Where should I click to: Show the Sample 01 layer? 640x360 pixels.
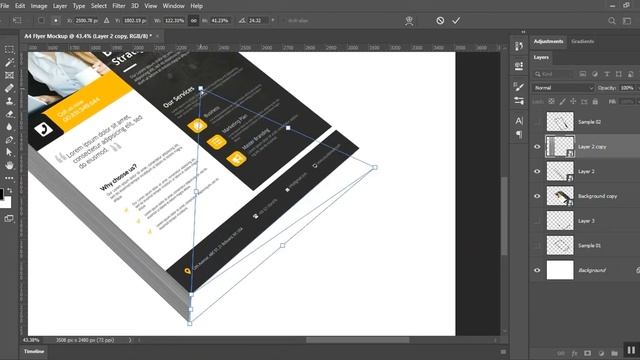tap(537, 246)
